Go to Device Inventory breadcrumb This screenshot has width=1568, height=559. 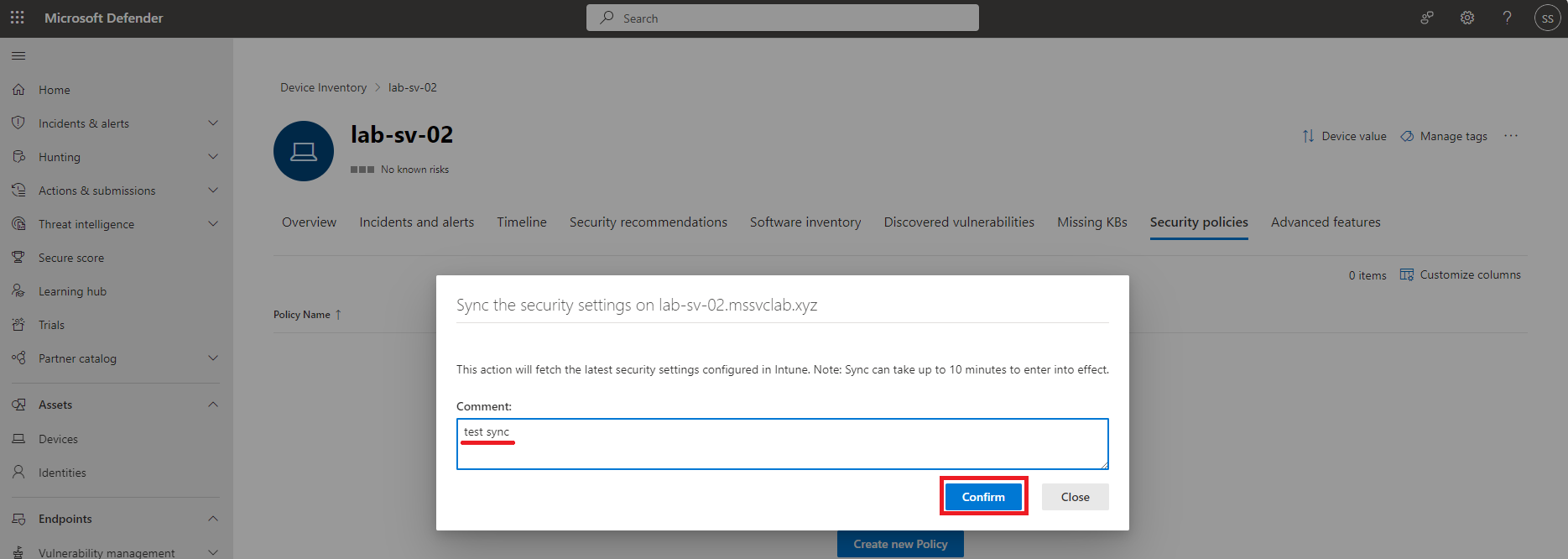click(323, 87)
